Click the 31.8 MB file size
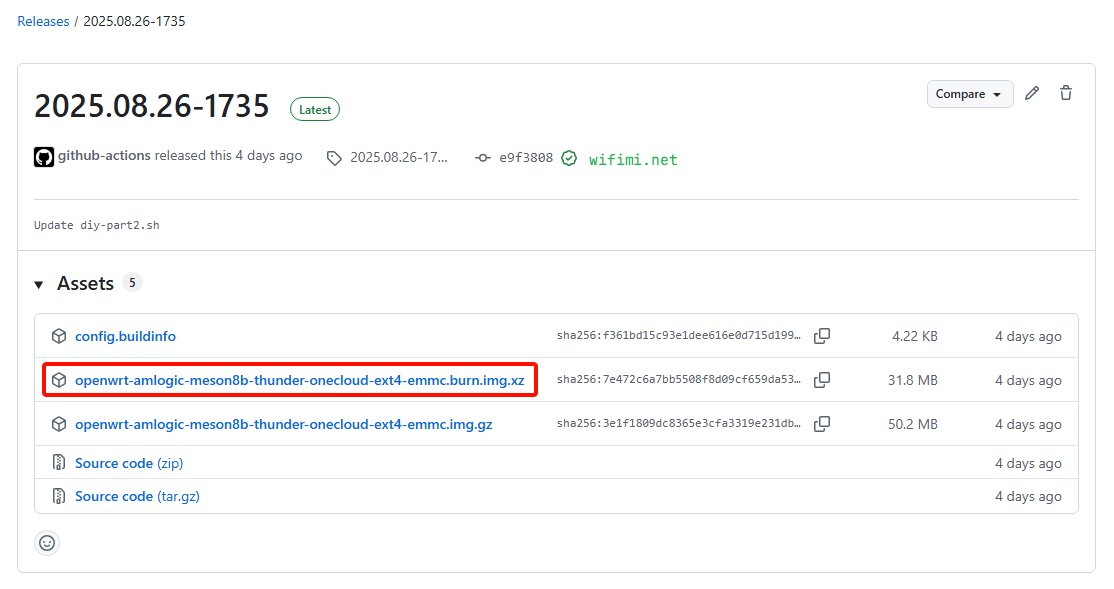Image resolution: width=1114 pixels, height=589 pixels. [x=912, y=380]
